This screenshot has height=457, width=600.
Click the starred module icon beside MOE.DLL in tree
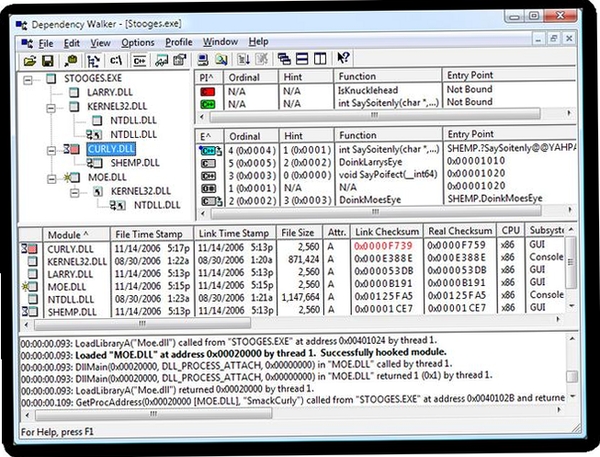click(72, 178)
